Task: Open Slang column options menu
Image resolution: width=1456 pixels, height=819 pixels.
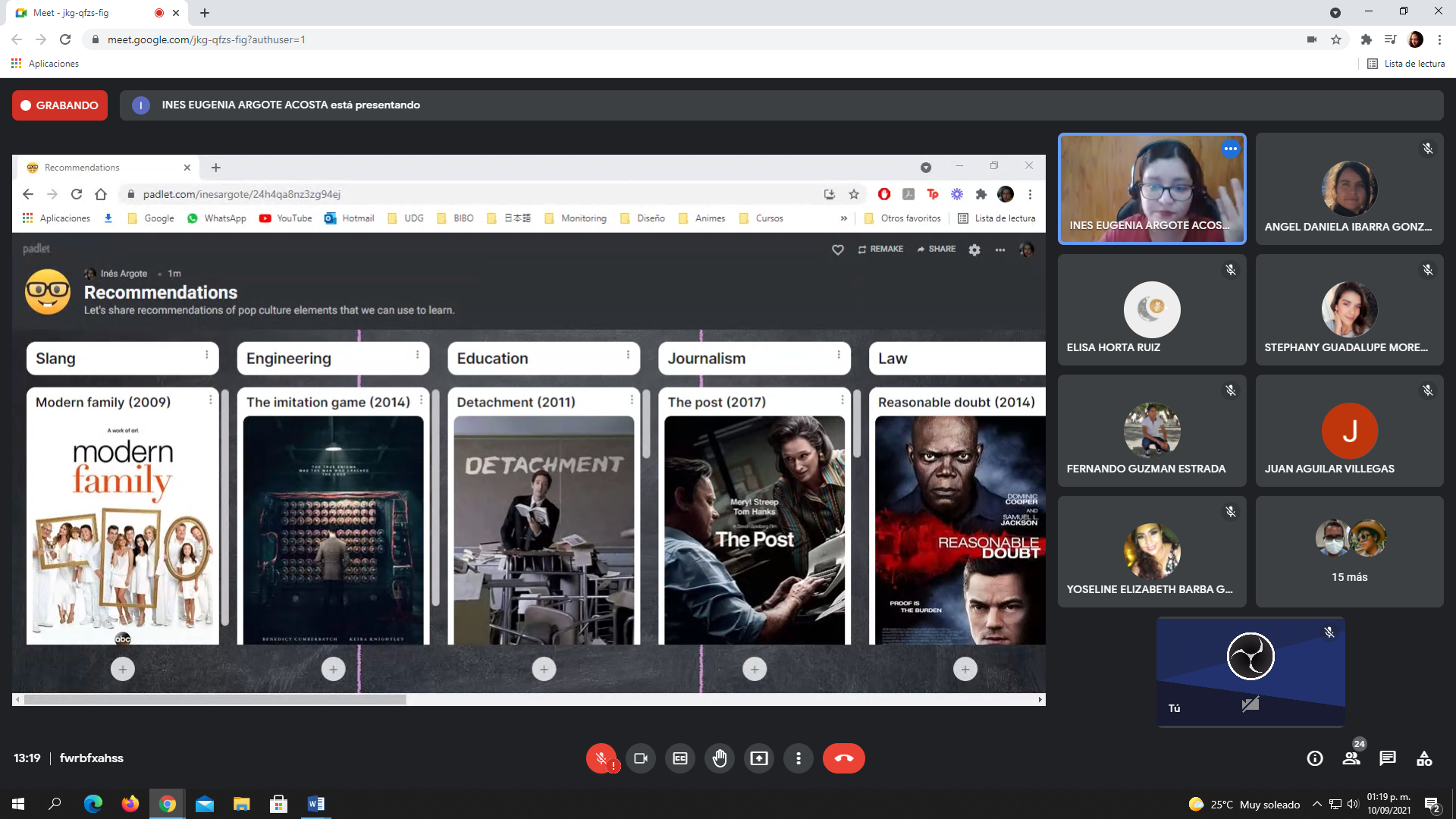Action: tap(206, 355)
